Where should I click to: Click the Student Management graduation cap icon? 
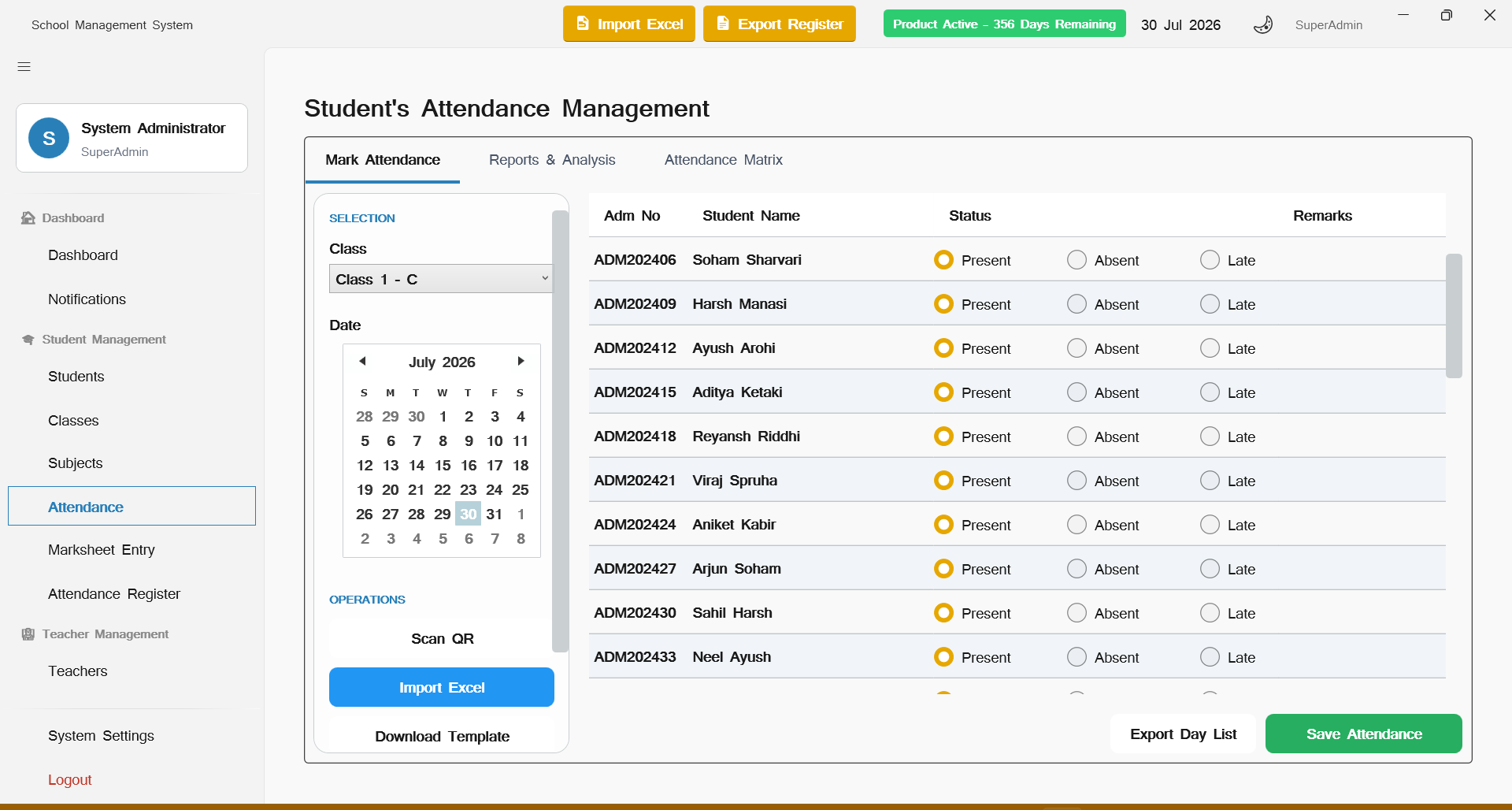28,340
